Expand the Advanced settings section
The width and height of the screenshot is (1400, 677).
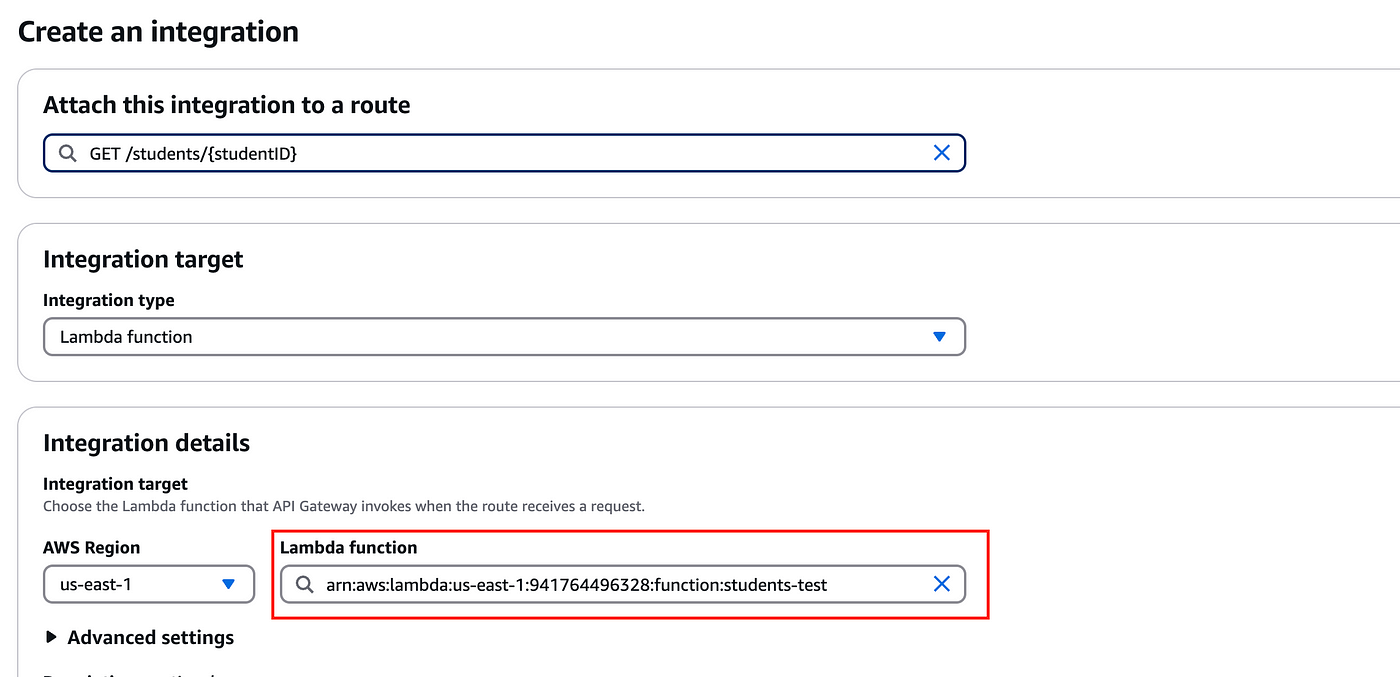(150, 637)
